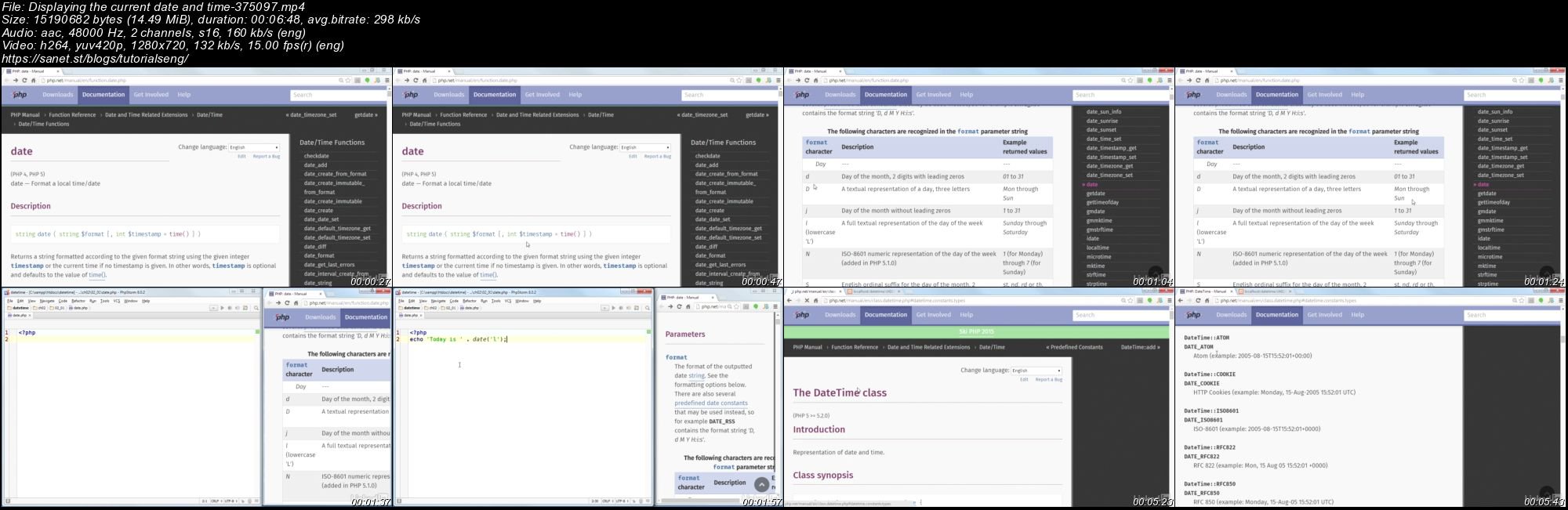Click PhpStorm's Run arrow in the 00:01:37 frame

click(222, 308)
